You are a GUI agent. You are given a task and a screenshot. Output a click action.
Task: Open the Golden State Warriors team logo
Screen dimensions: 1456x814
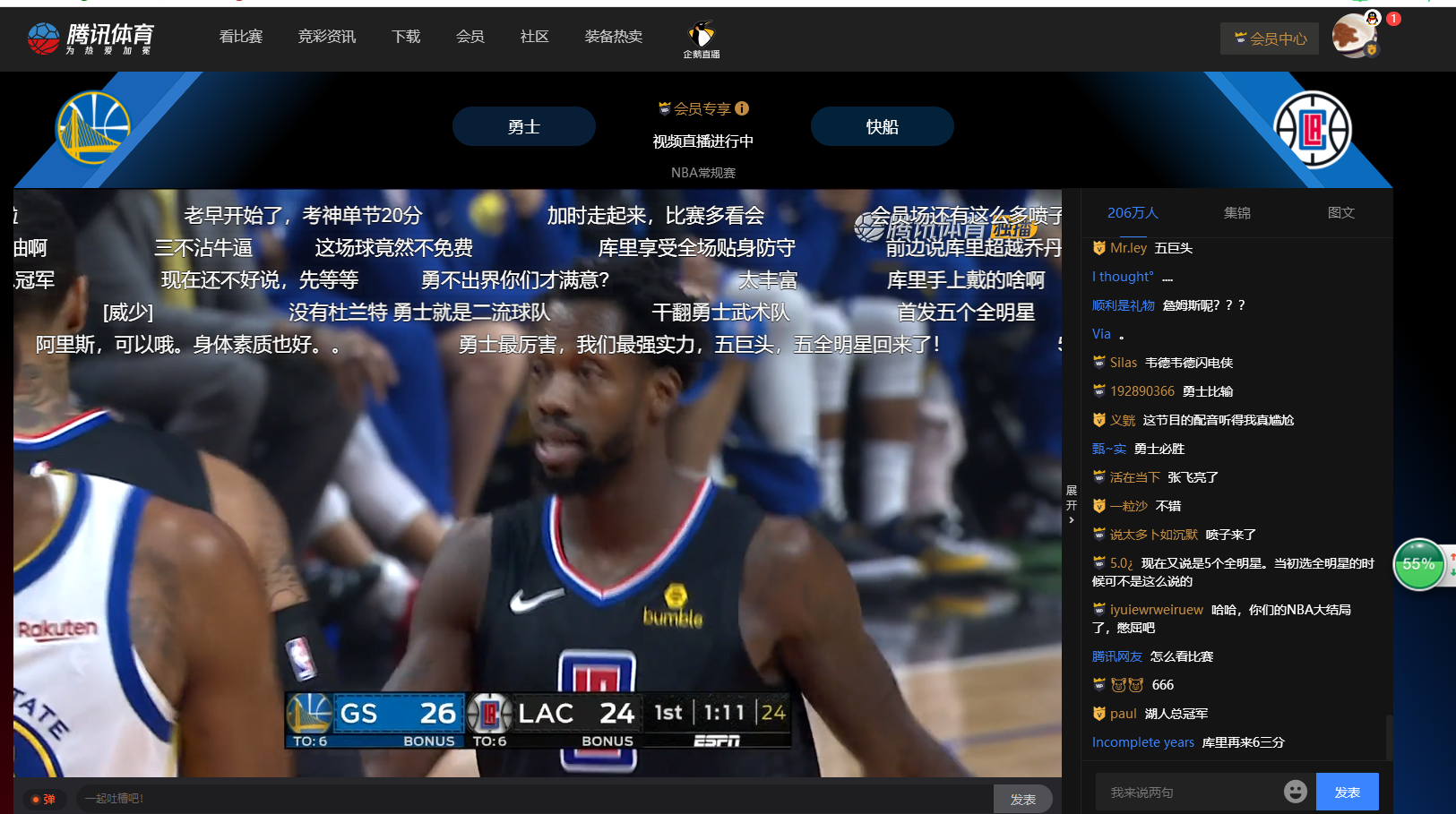[x=93, y=127]
